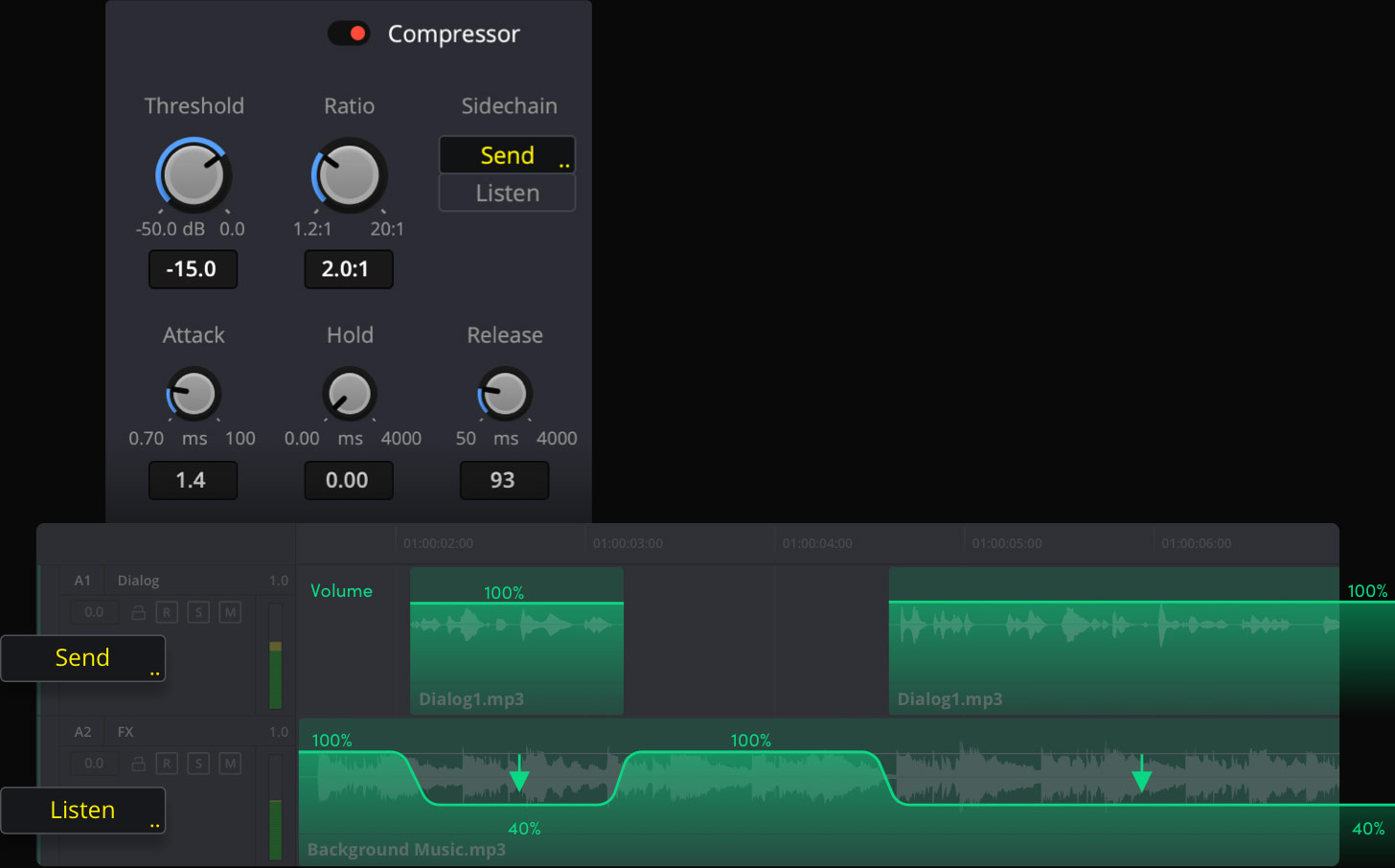Select the Attack value field showing 1.4
This screenshot has width=1395, height=868.
pos(193,480)
